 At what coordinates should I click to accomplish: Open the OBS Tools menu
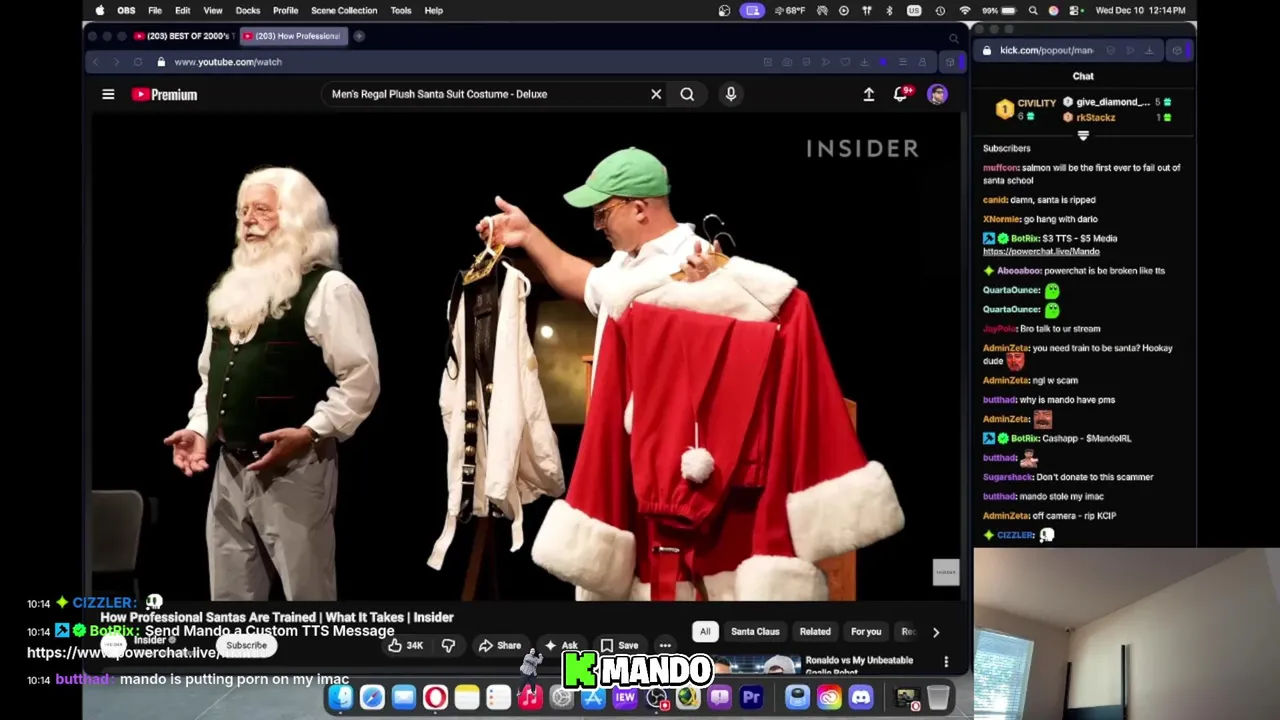[401, 10]
